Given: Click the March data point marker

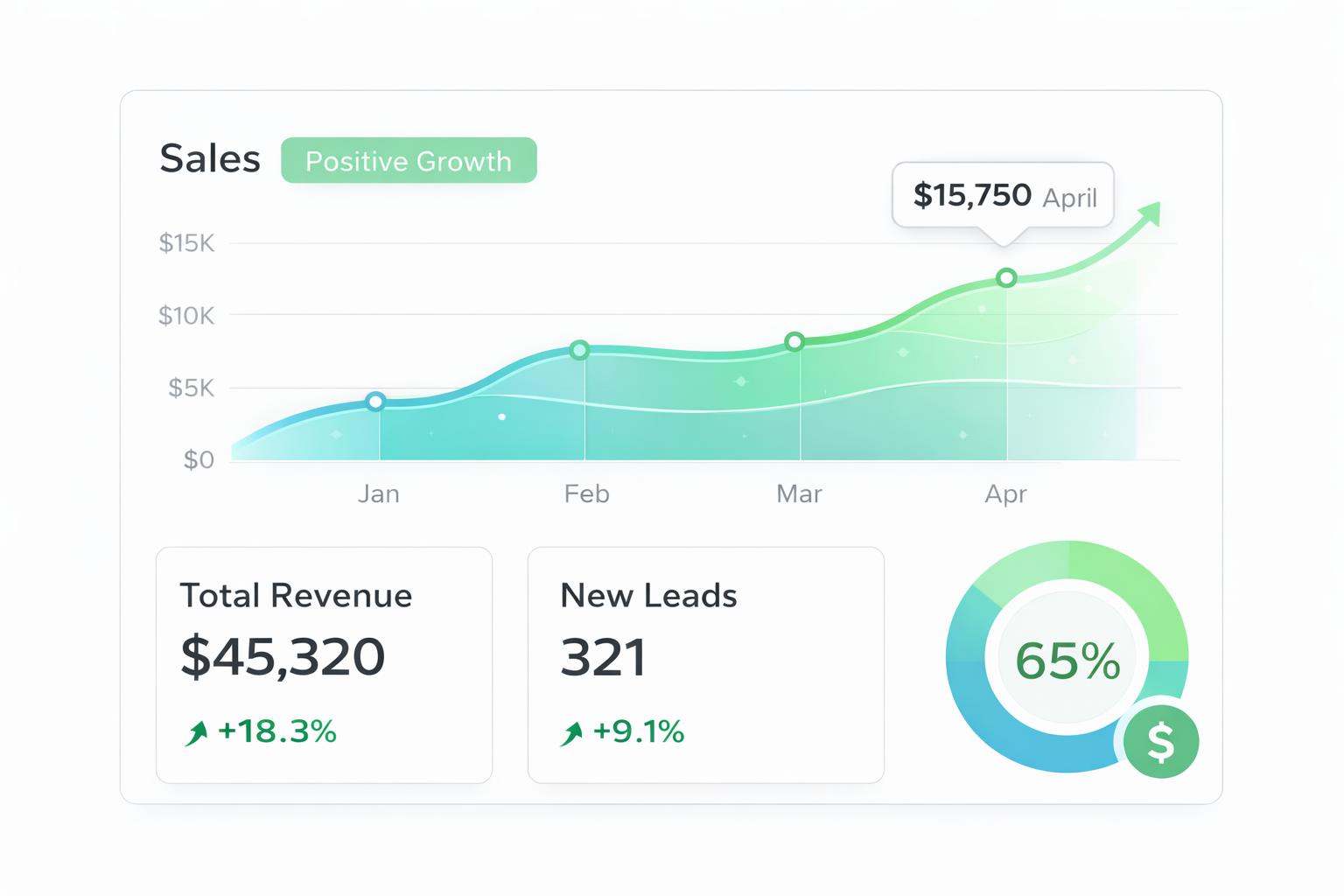Looking at the screenshot, I should [x=794, y=341].
